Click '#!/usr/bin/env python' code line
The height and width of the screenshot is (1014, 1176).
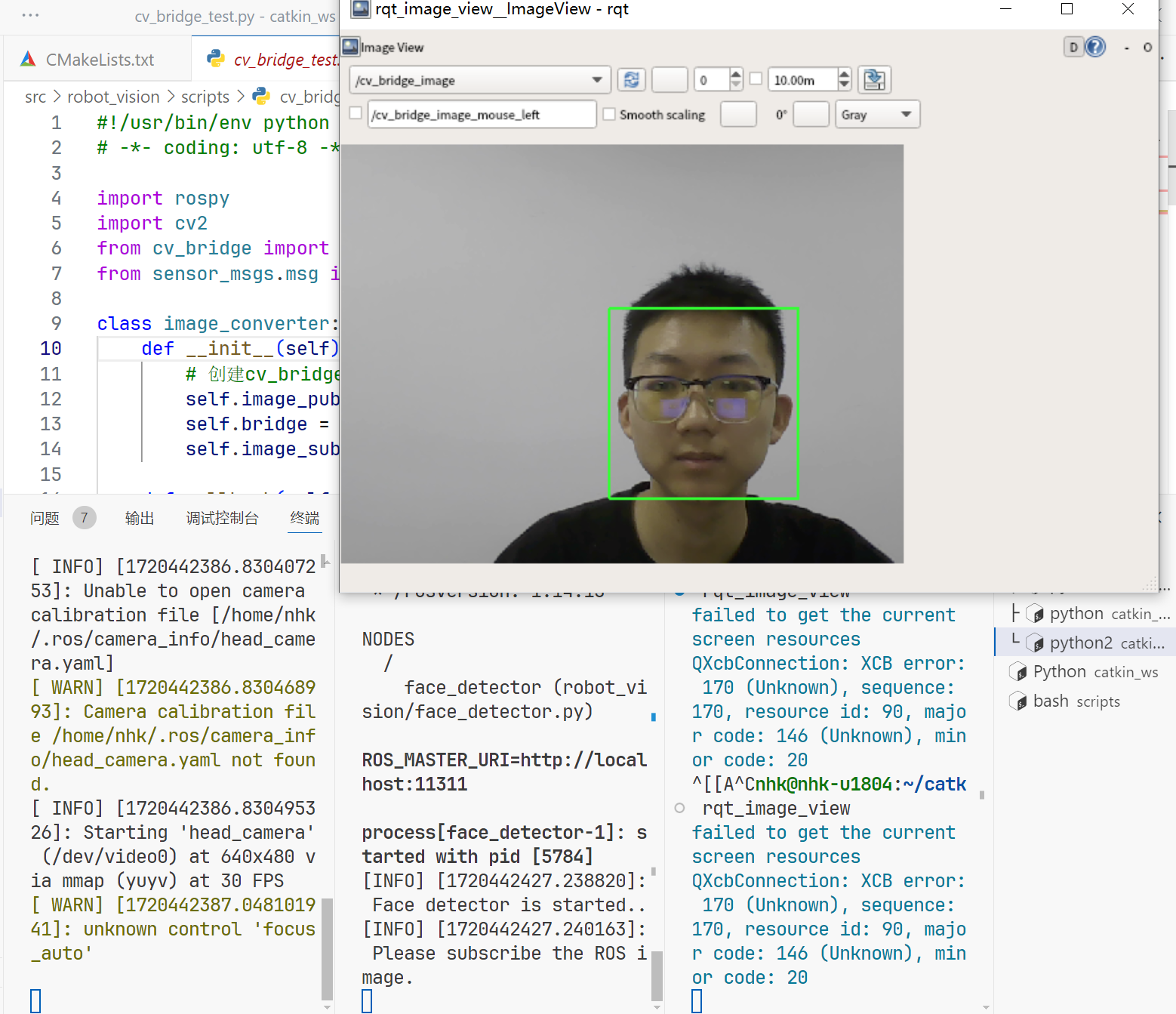tap(214, 122)
